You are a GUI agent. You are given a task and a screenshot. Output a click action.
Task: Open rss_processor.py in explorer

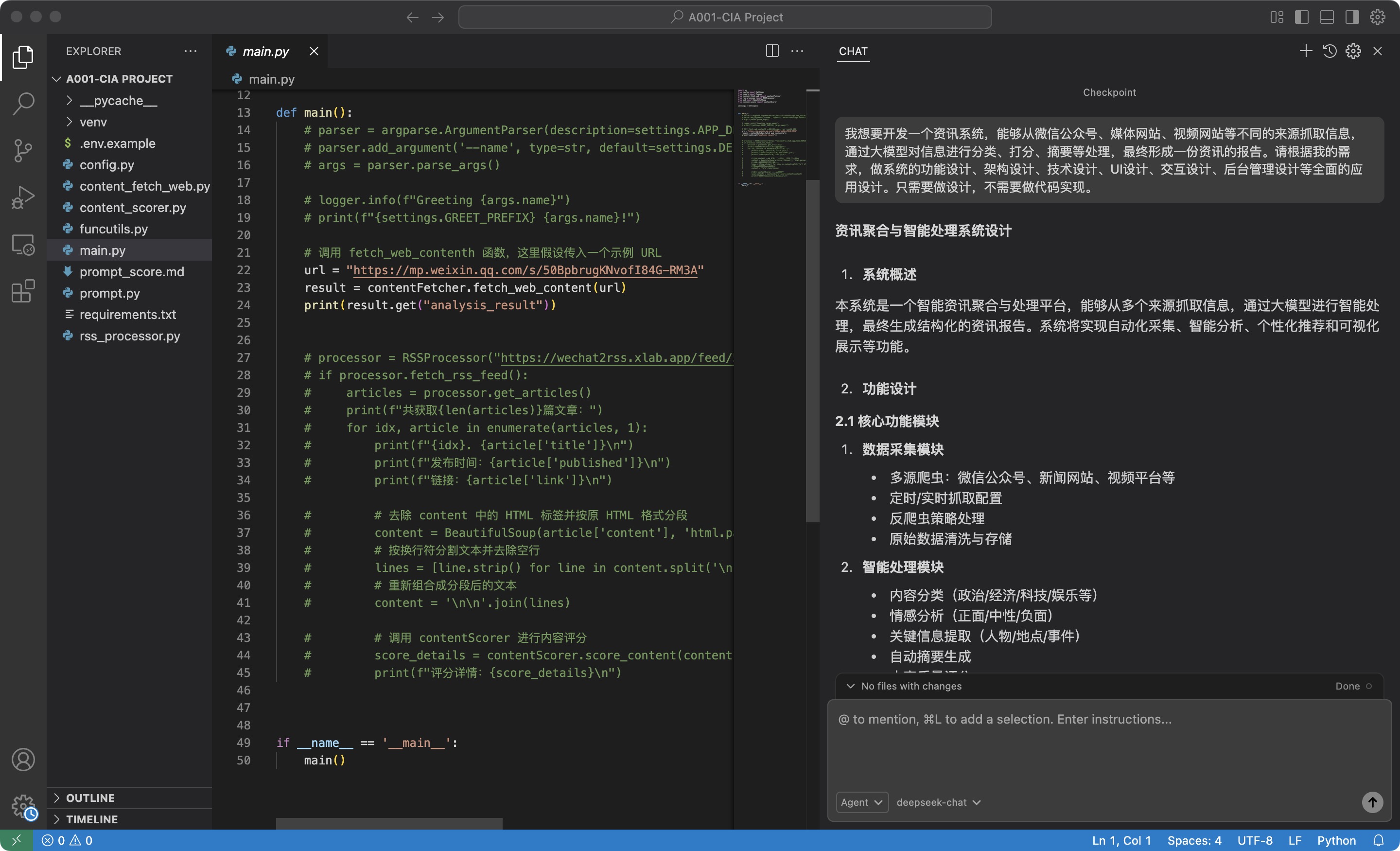(x=129, y=336)
